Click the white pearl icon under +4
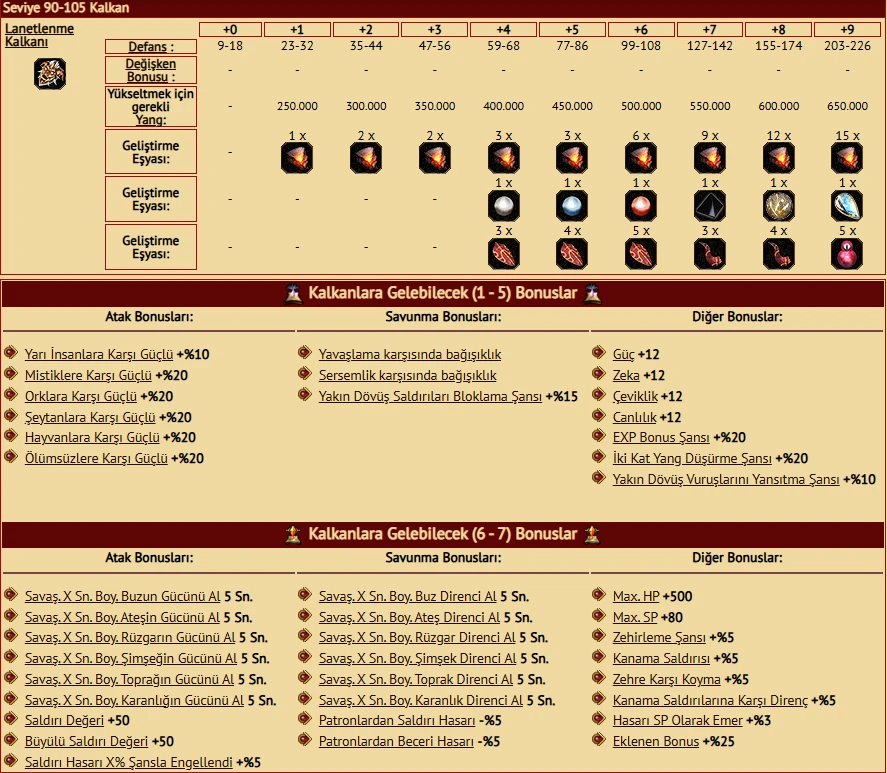 pyautogui.click(x=504, y=206)
